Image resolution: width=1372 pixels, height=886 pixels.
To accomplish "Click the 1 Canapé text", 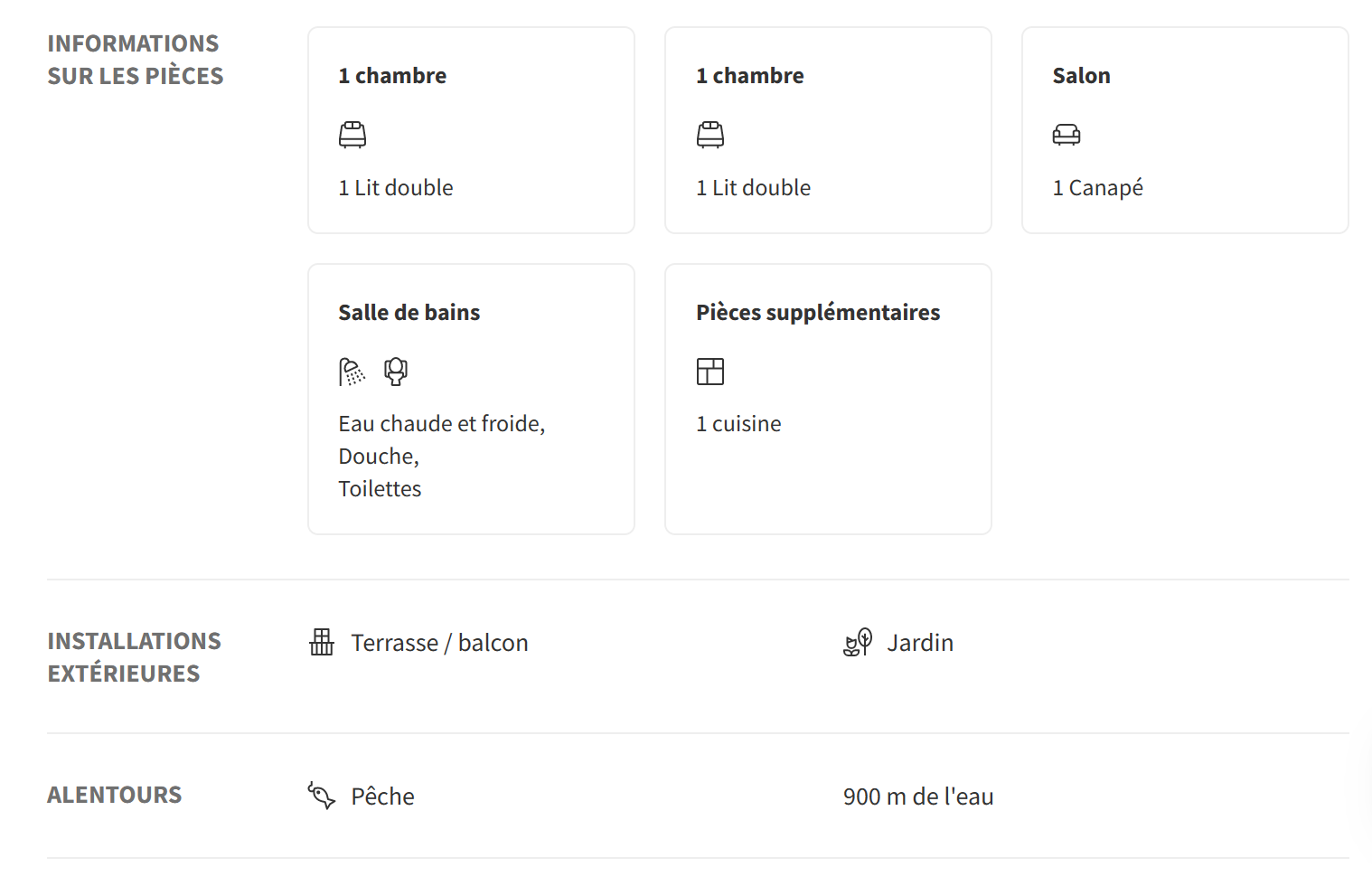I will (1097, 188).
